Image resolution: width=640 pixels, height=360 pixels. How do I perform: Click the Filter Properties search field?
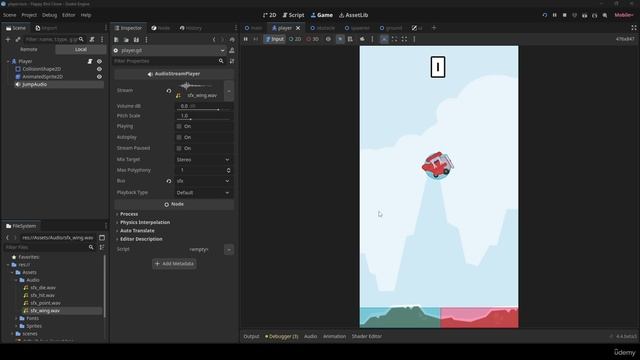point(169,61)
